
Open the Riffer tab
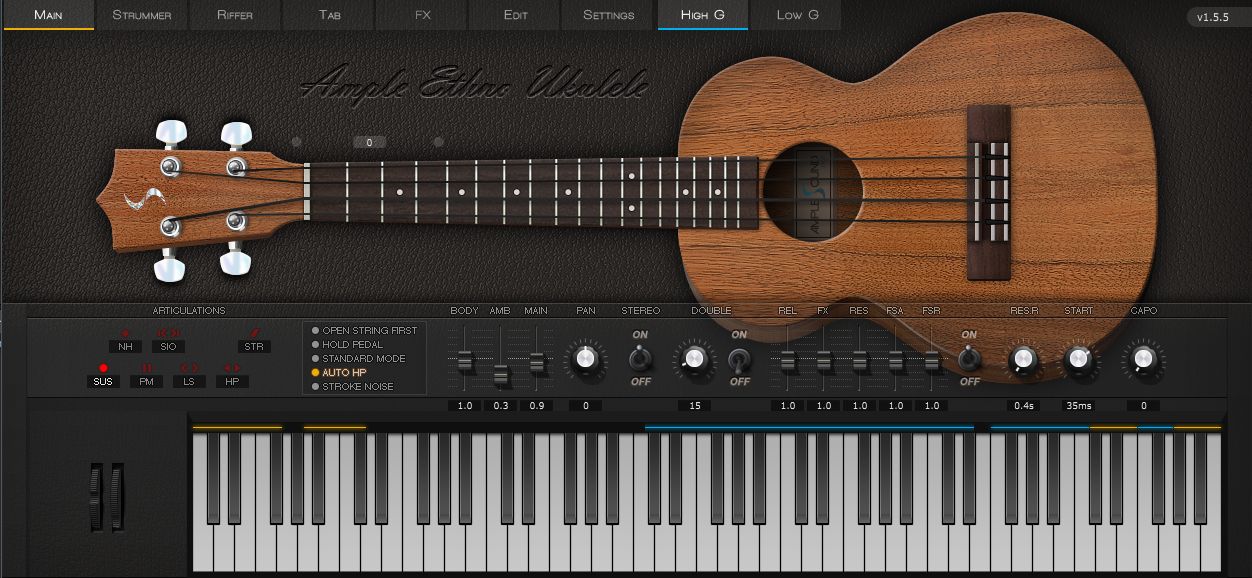coord(235,15)
